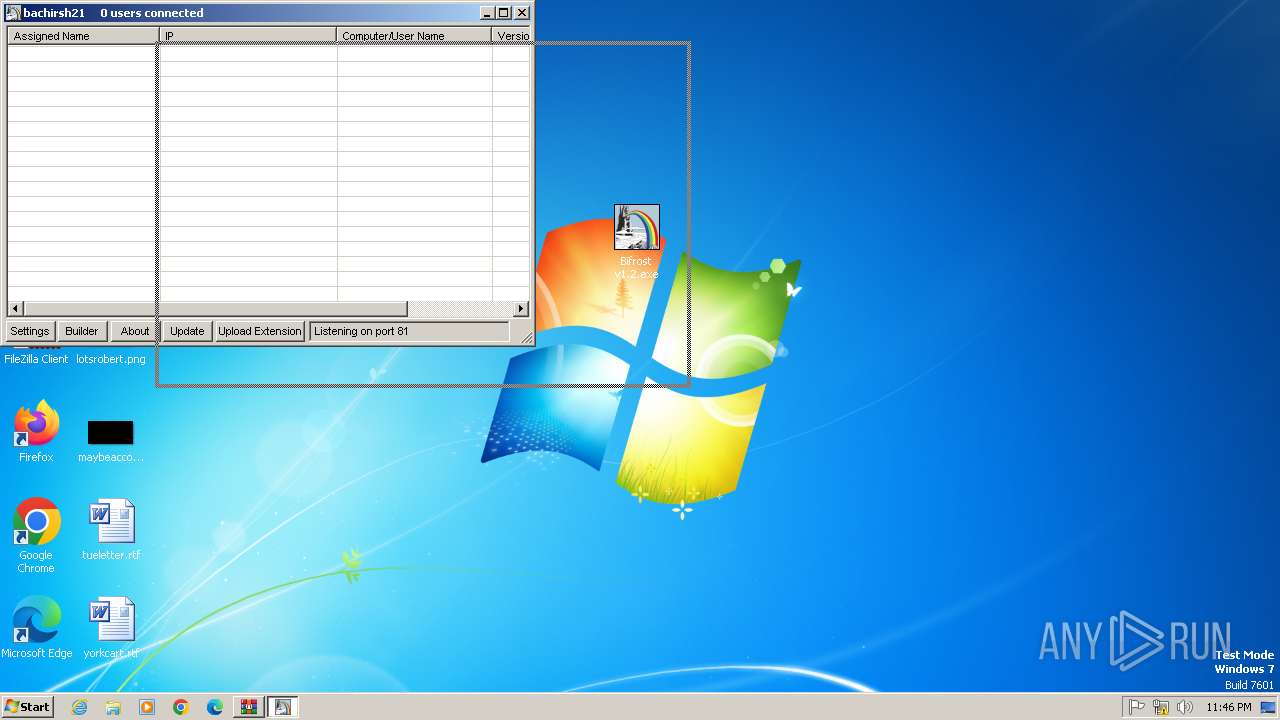Launch Internet Explorer from the taskbar
The width and height of the screenshot is (1280, 720).
79,707
